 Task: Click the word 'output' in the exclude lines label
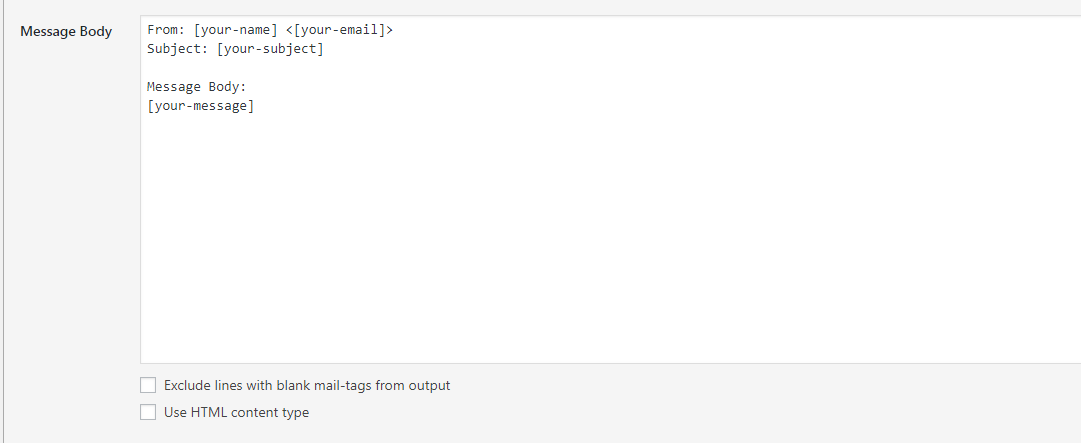tap(430, 385)
